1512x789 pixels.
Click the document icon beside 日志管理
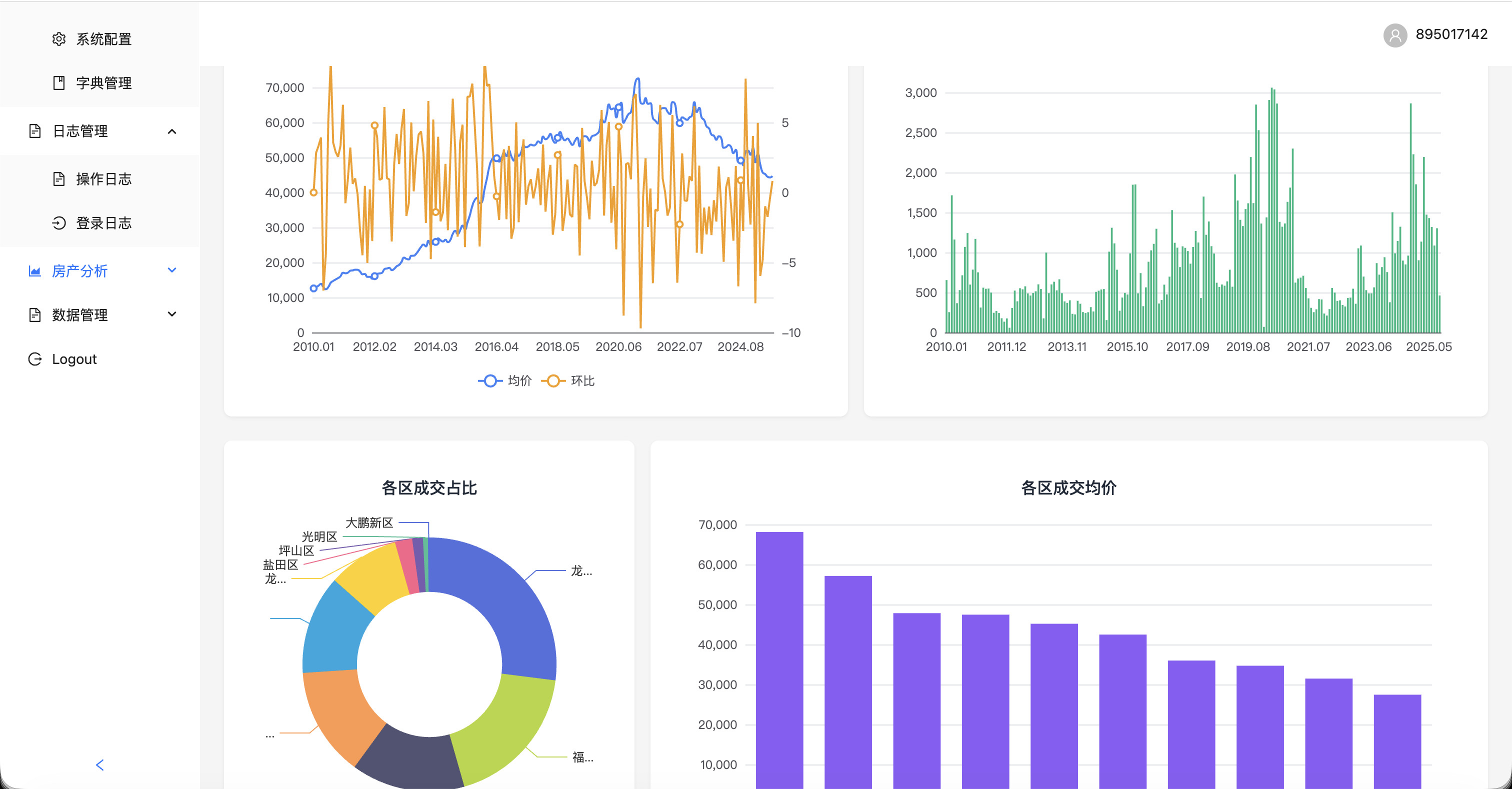pos(34,131)
